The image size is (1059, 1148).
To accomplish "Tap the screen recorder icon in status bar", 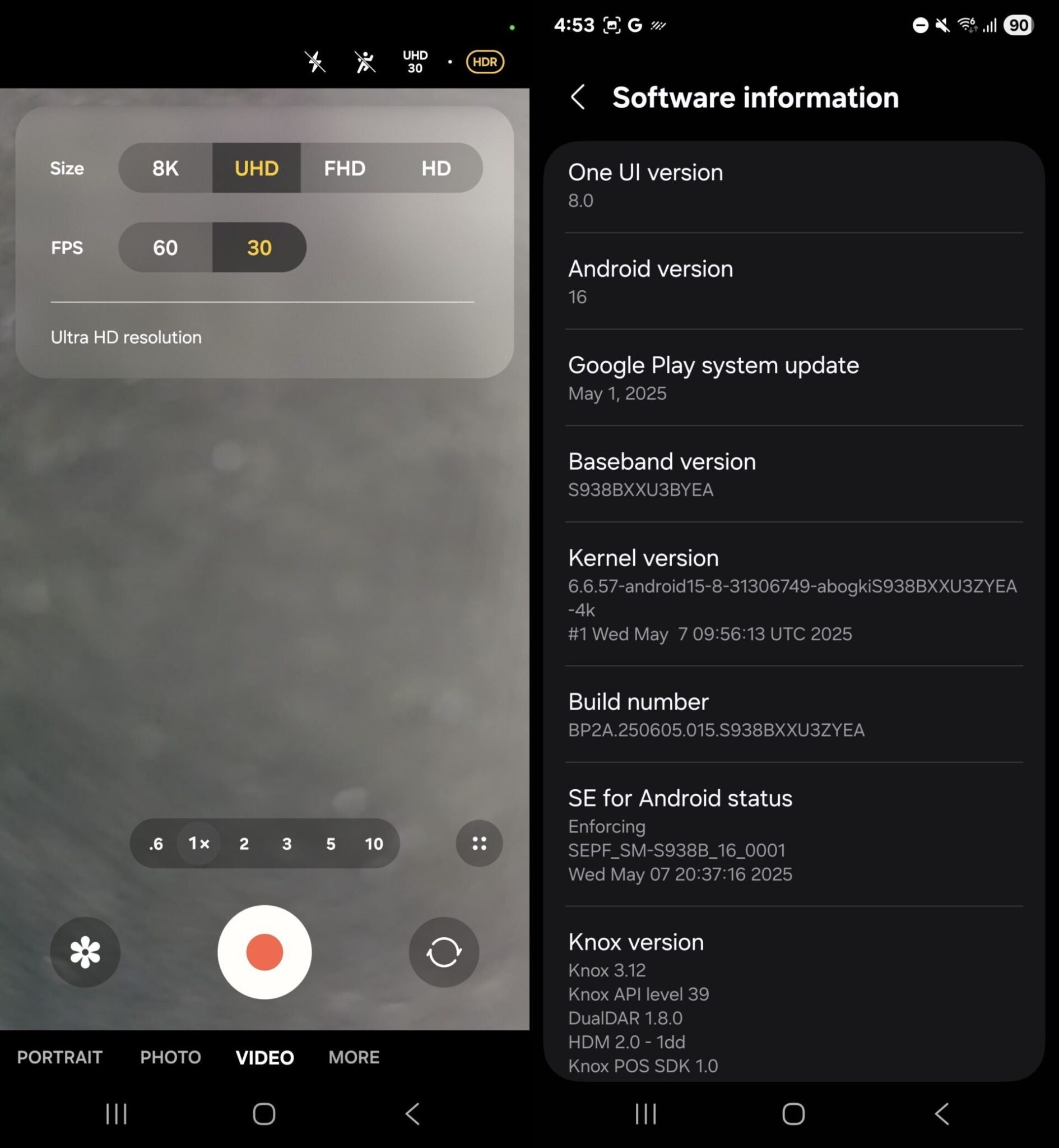I will [x=612, y=25].
